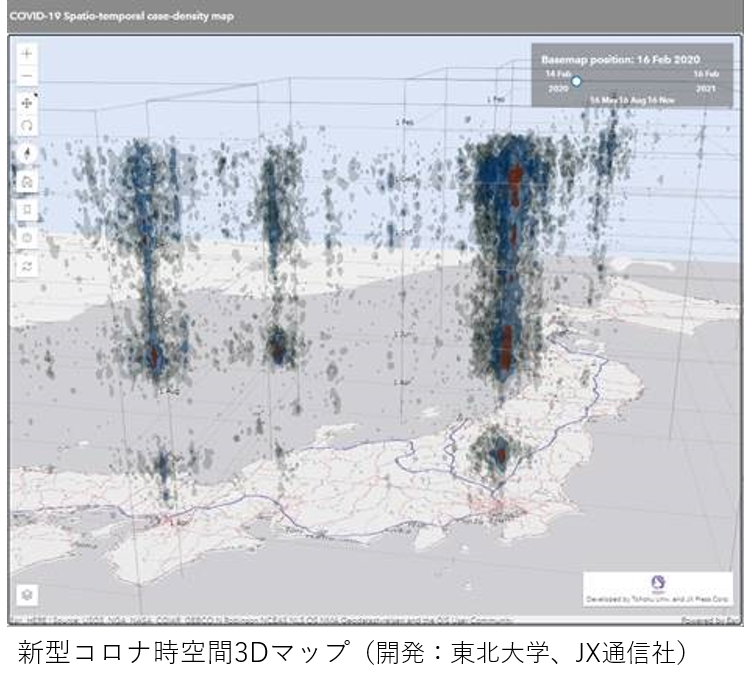Zoom in on the map
The image size is (744, 687).
[x=27, y=53]
